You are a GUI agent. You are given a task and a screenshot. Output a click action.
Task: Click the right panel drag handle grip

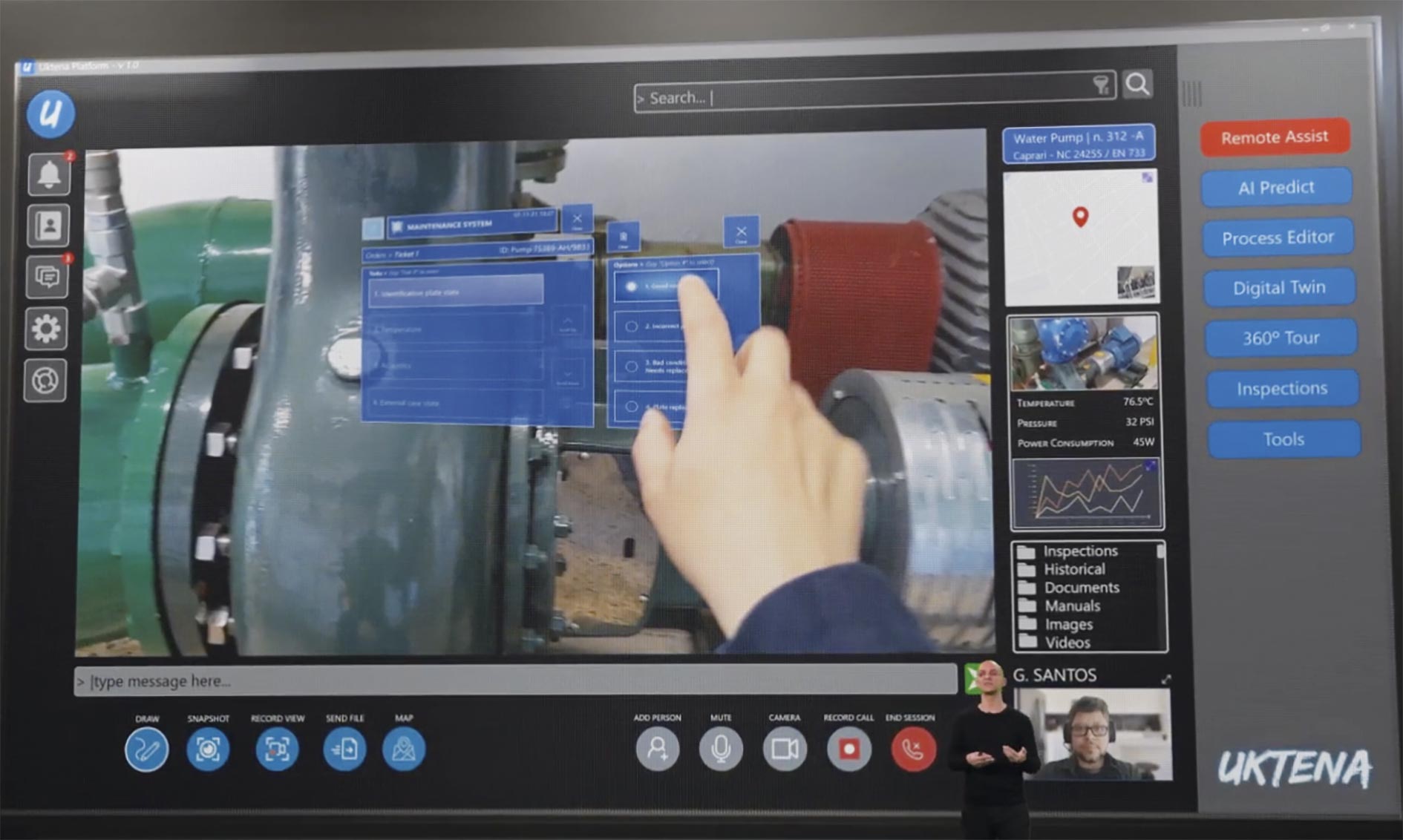(1191, 93)
